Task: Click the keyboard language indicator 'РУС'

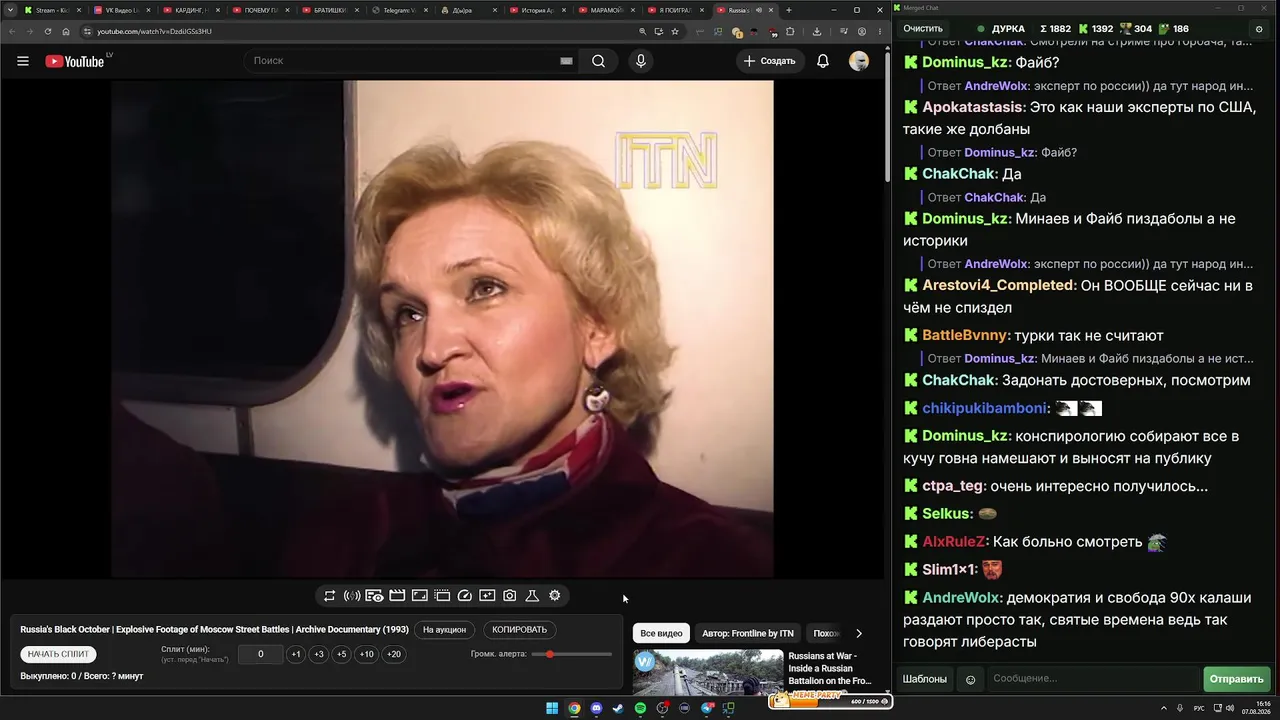Action: 1199,709
